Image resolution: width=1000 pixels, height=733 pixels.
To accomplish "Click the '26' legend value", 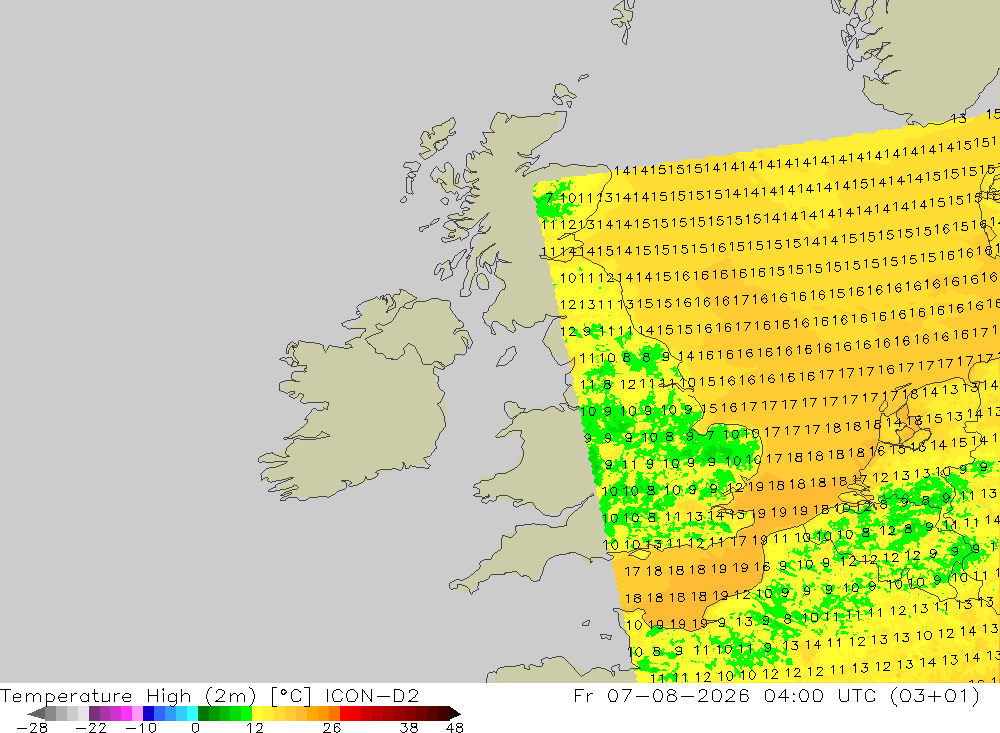I will [x=332, y=728].
